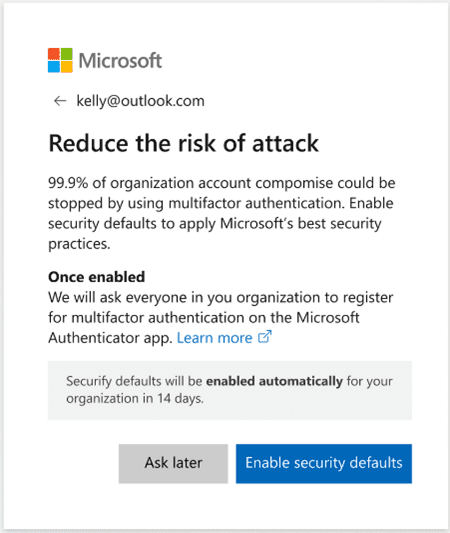Click the Reduce the risk of attack heading
The image size is (450, 533).
click(x=184, y=143)
